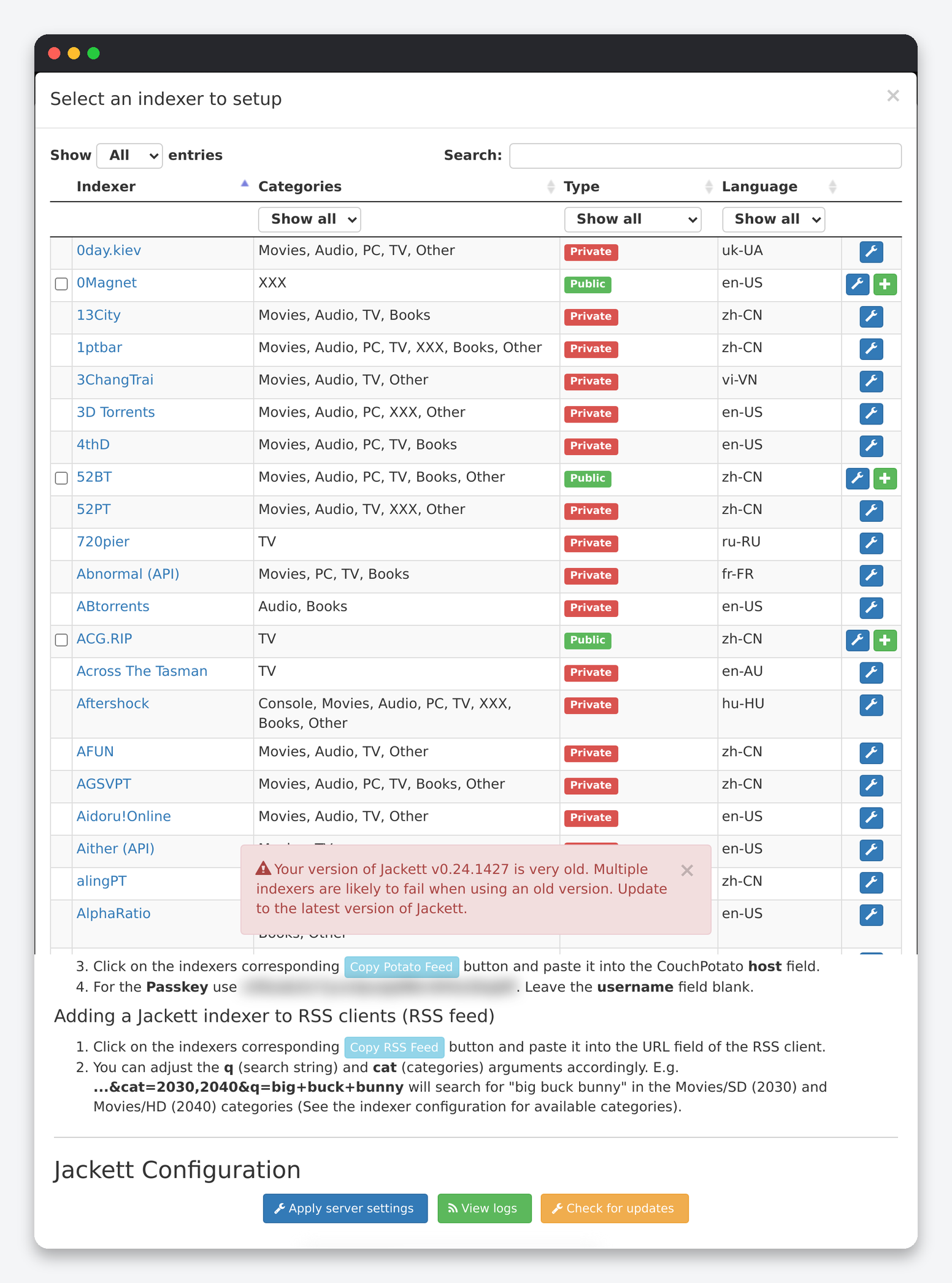Open the 0day.kiev indexer link
Screen dimensions: 952x1283
(x=109, y=251)
